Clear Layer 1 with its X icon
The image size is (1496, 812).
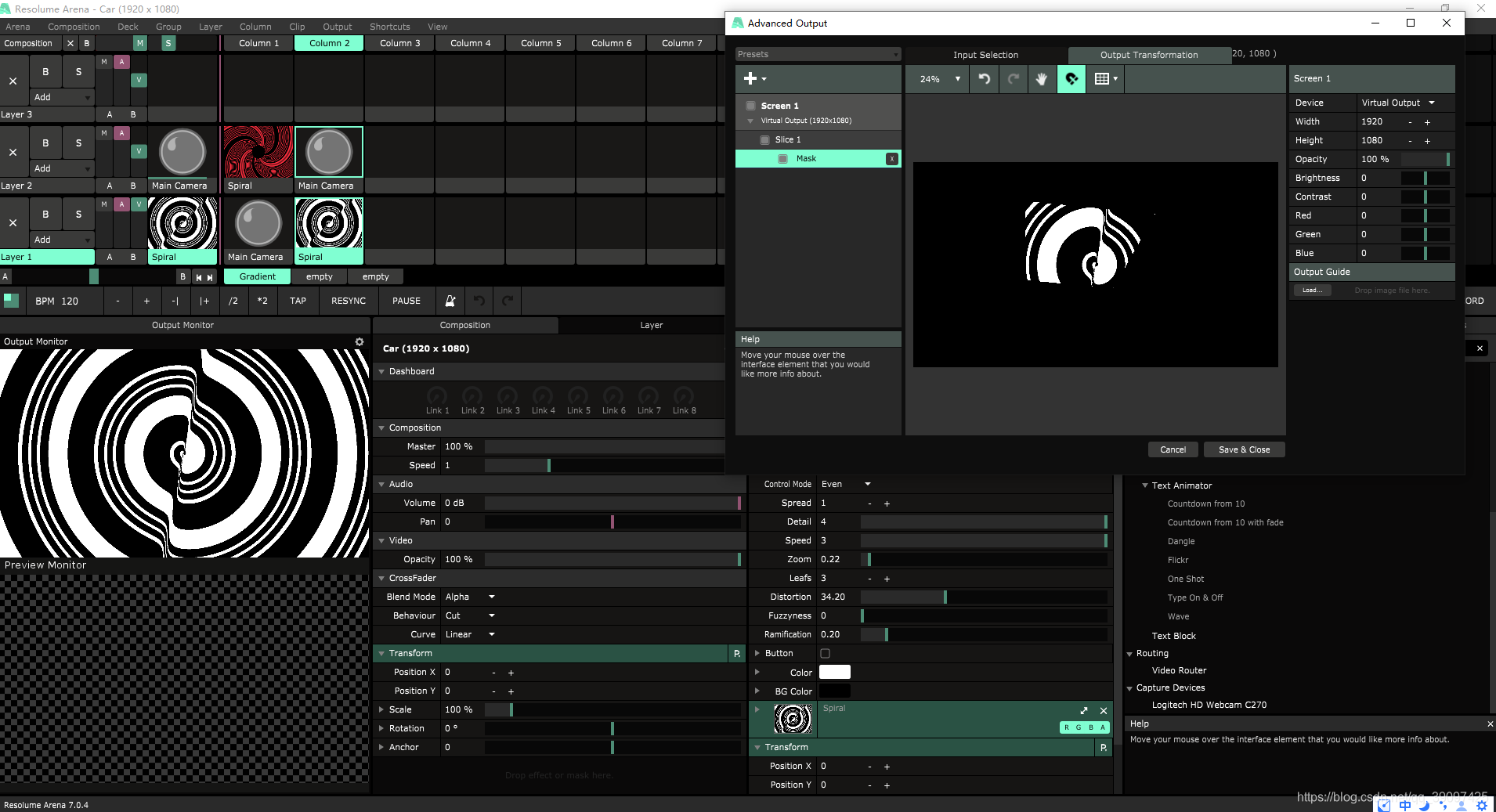click(x=13, y=223)
